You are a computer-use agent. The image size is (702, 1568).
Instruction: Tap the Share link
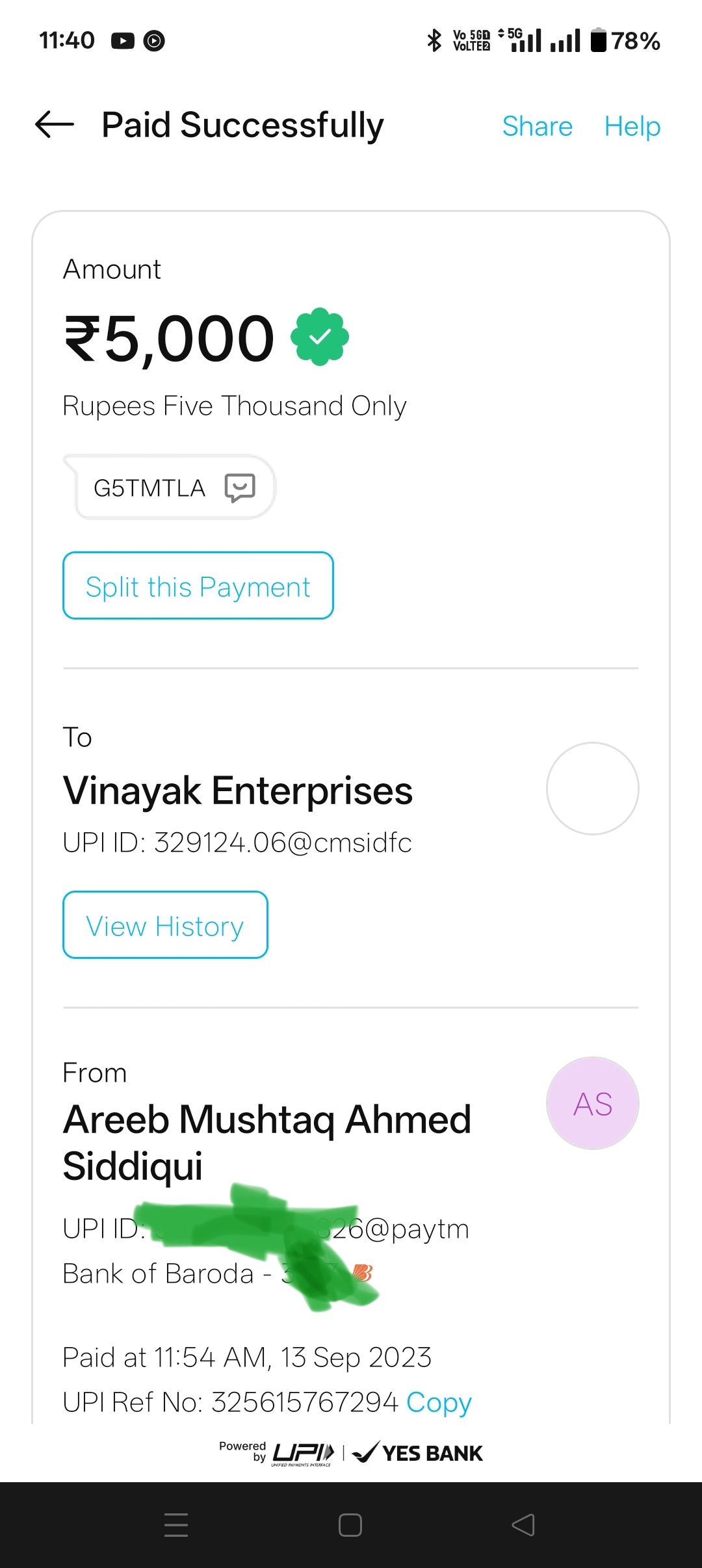(537, 126)
